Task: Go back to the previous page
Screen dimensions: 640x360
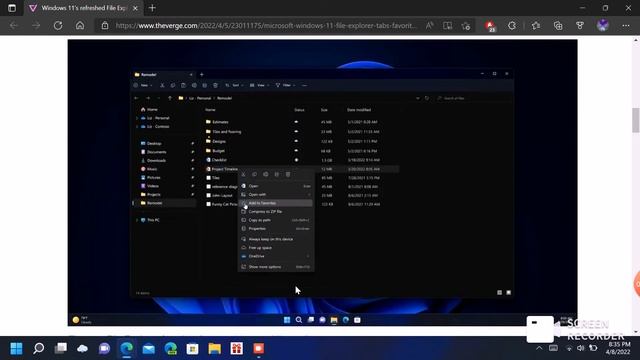Action: click(14, 26)
